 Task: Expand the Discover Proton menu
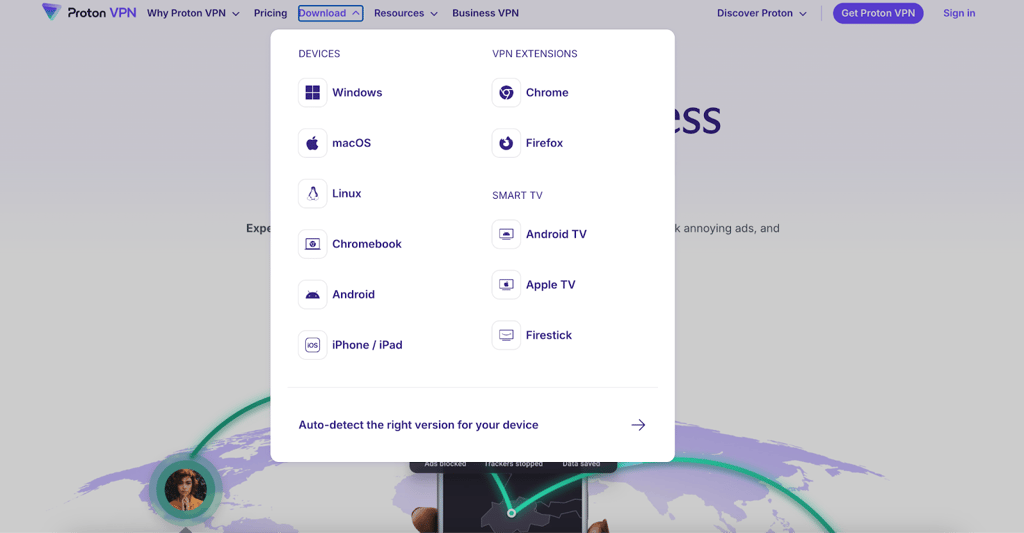pyautogui.click(x=761, y=13)
